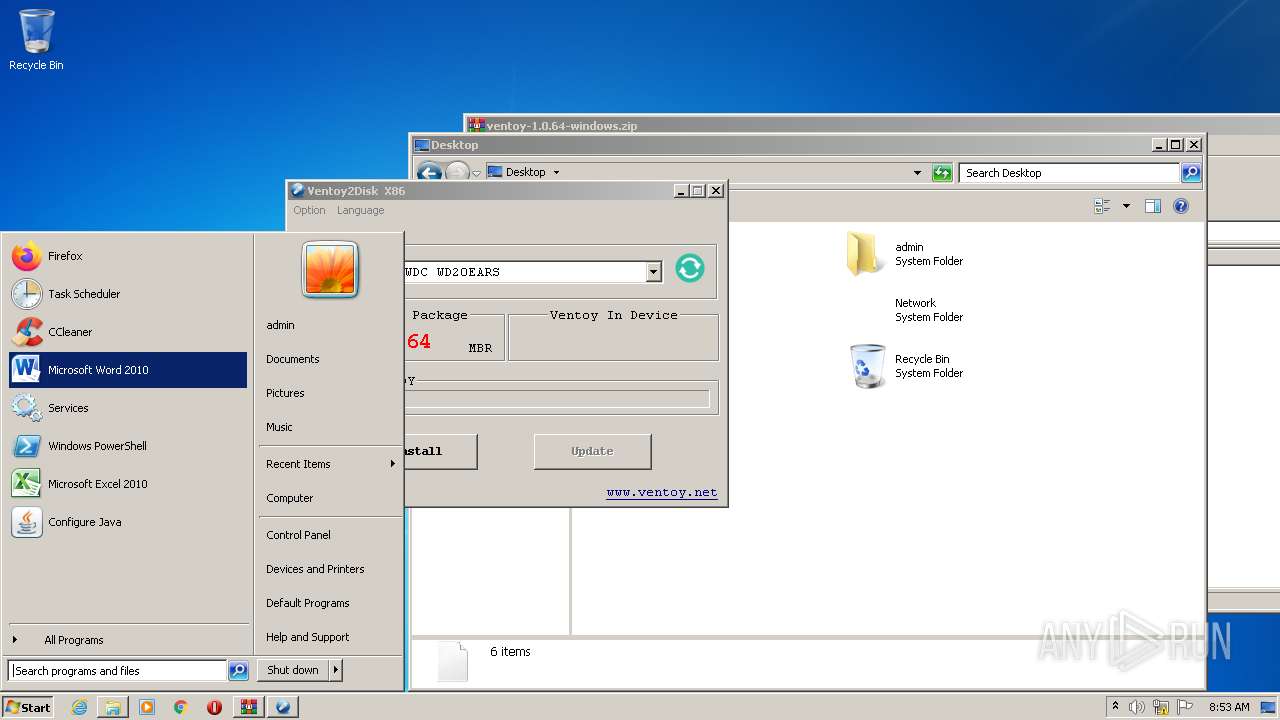The height and width of the screenshot is (720, 1280).
Task: Launch Windows PowerShell from the Start menu
Action: (128, 446)
